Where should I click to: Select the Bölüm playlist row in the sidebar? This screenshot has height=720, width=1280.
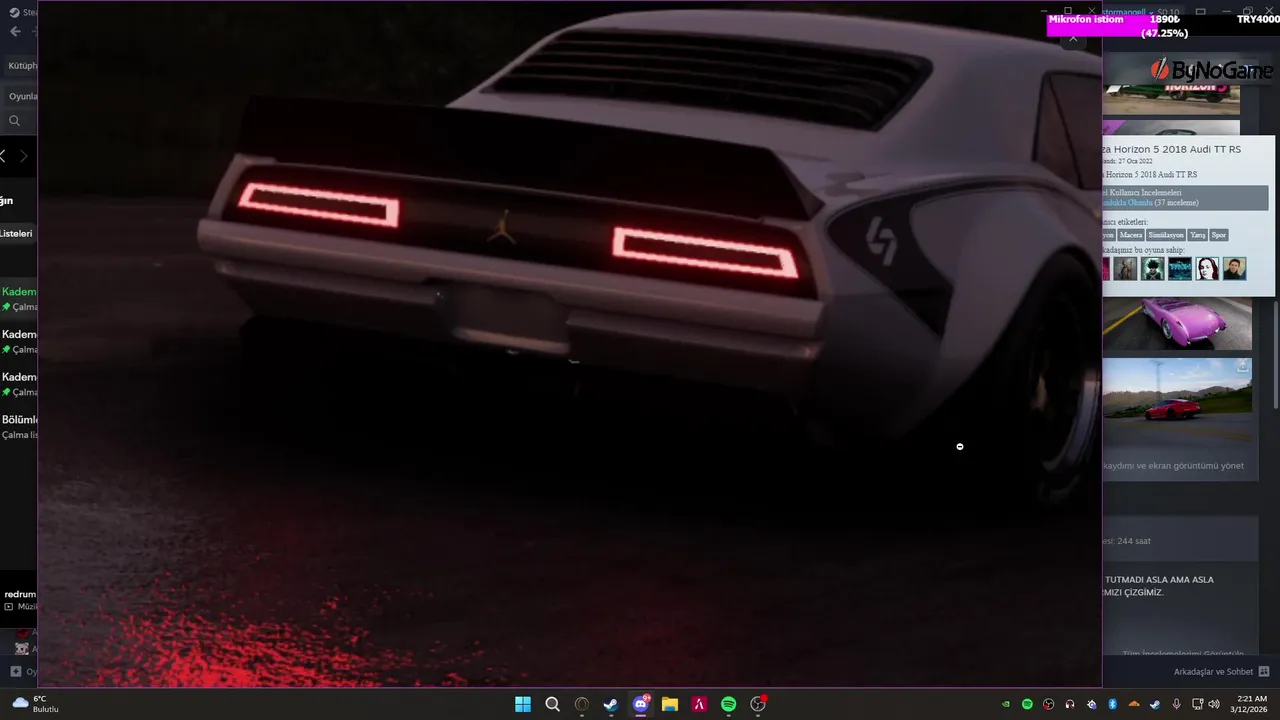point(19,426)
